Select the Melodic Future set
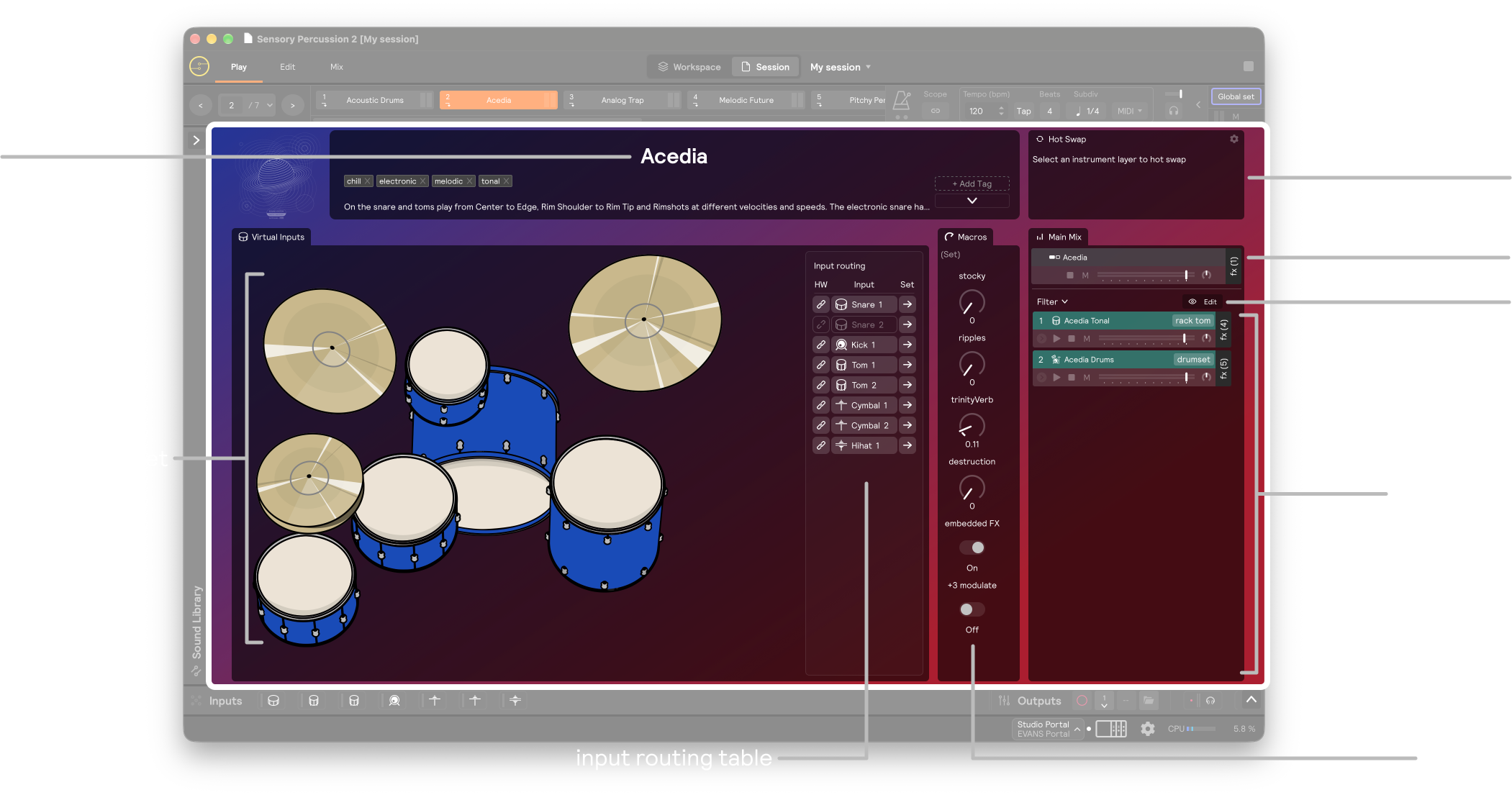This screenshot has width=1512, height=795. 746,100
